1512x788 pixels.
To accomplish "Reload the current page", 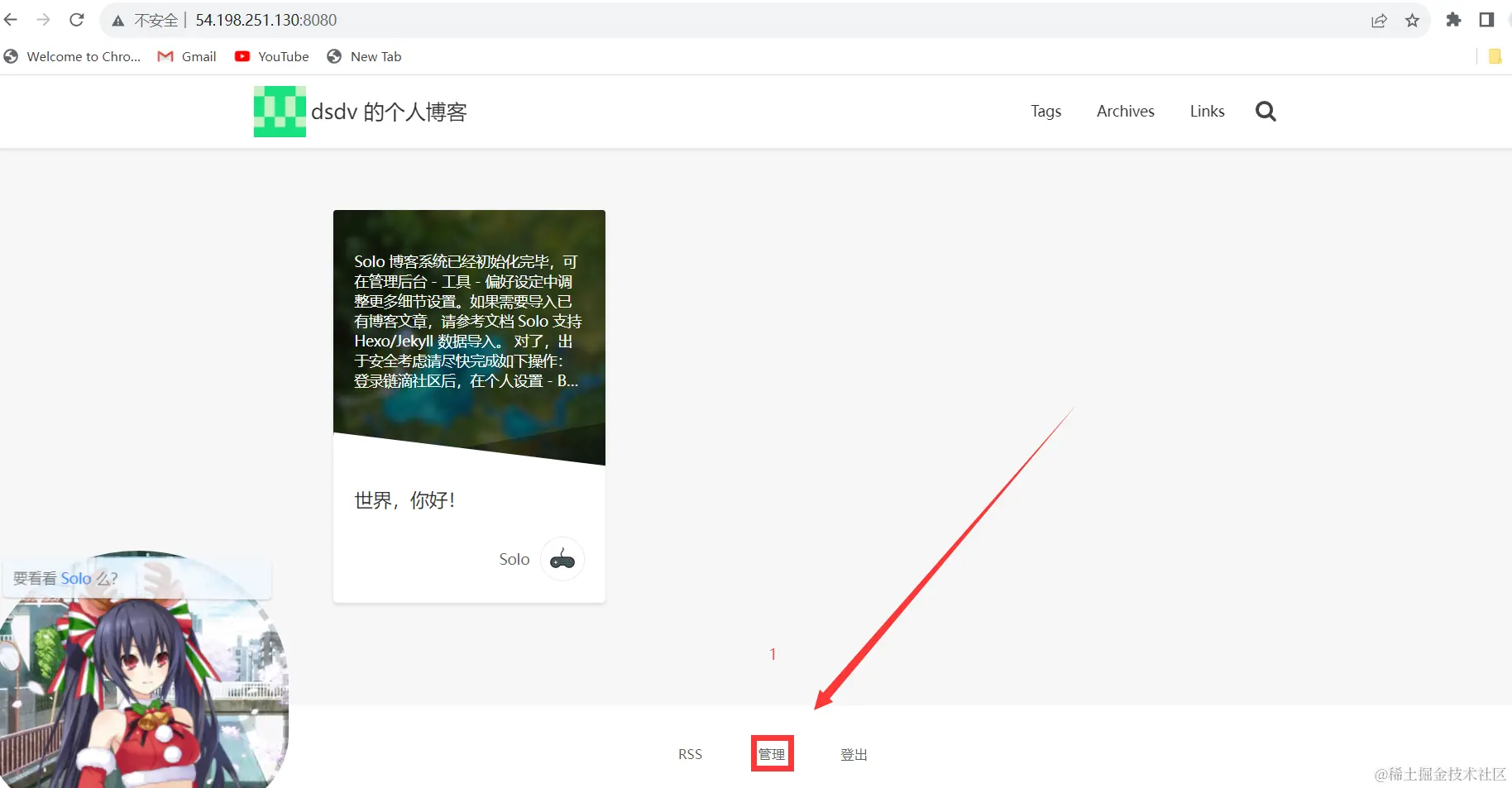I will point(77,20).
